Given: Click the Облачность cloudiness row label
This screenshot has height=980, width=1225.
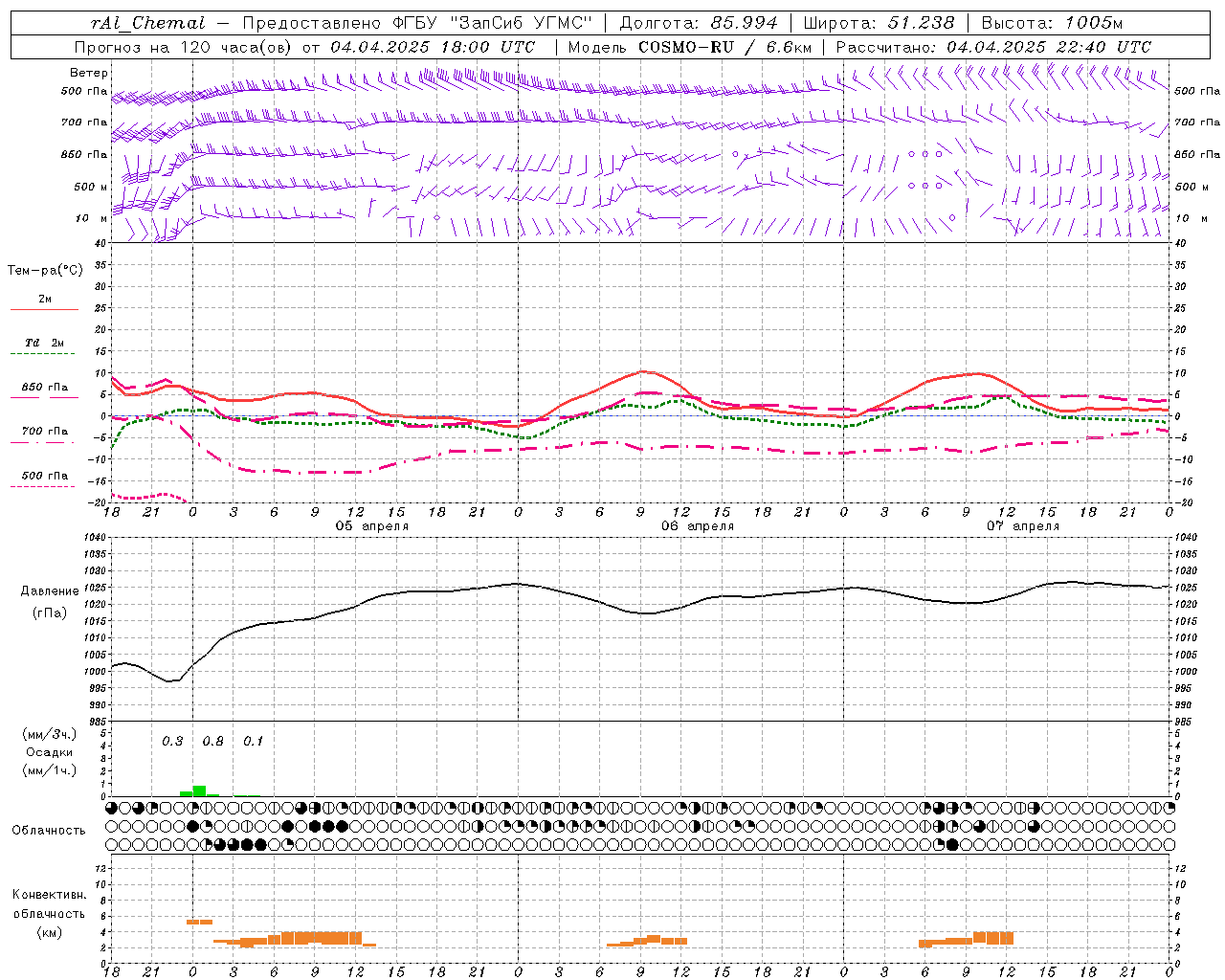Looking at the screenshot, I should point(49,830).
